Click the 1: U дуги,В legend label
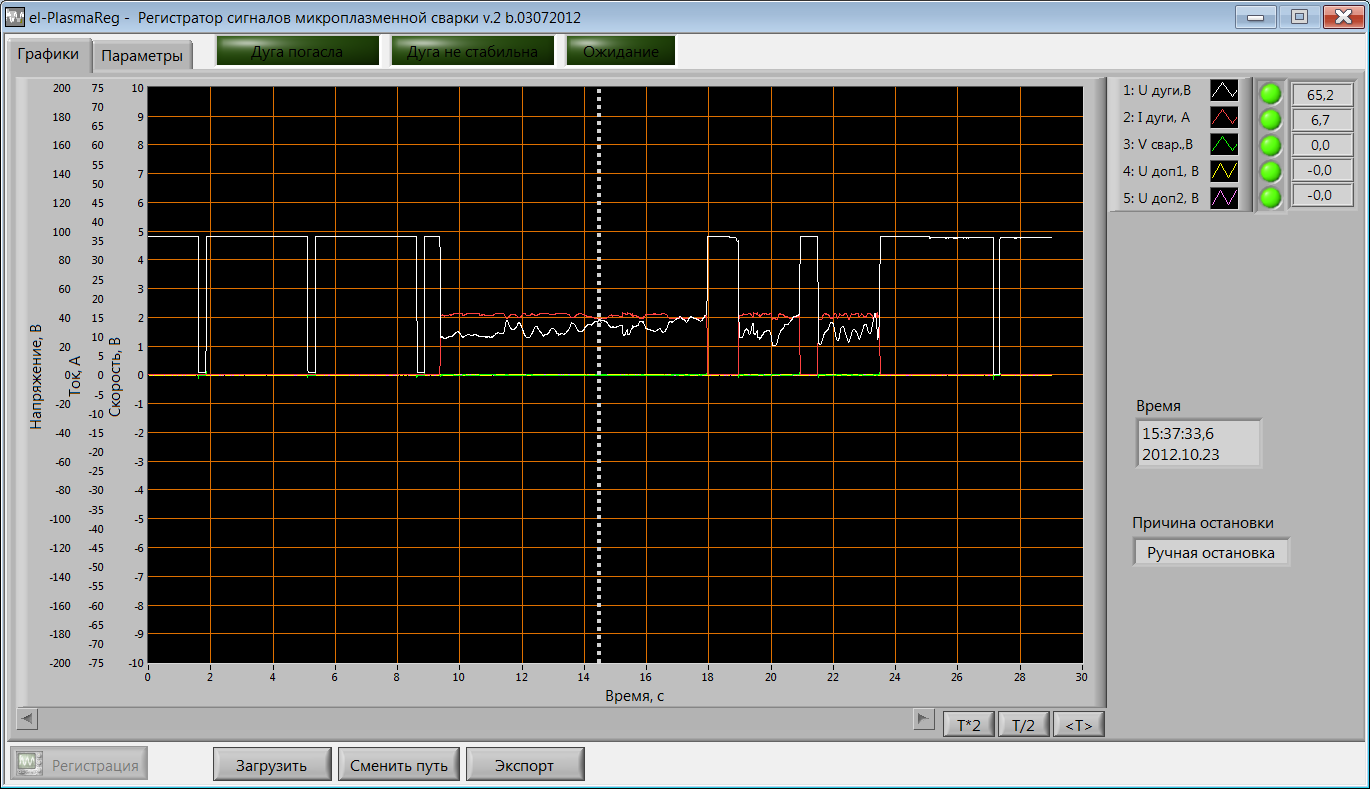Viewport: 1370px width, 789px height. (1157, 91)
